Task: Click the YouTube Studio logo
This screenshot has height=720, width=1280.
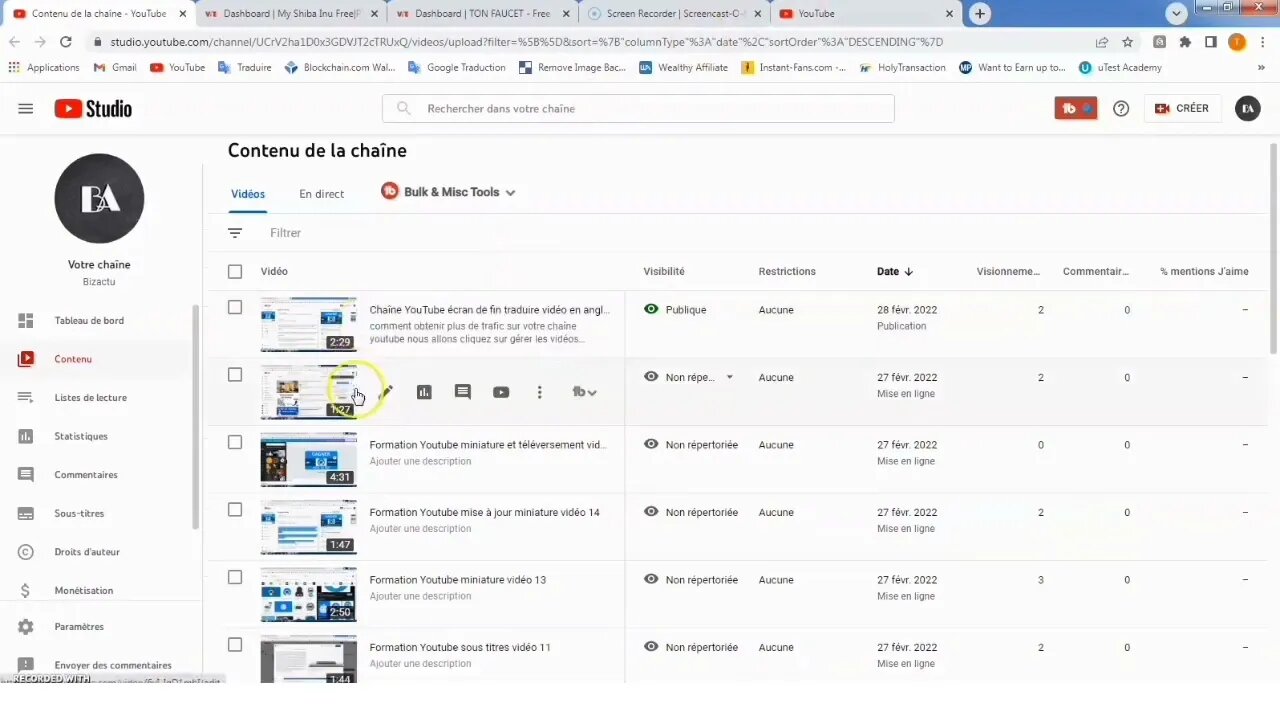Action: coord(93,109)
